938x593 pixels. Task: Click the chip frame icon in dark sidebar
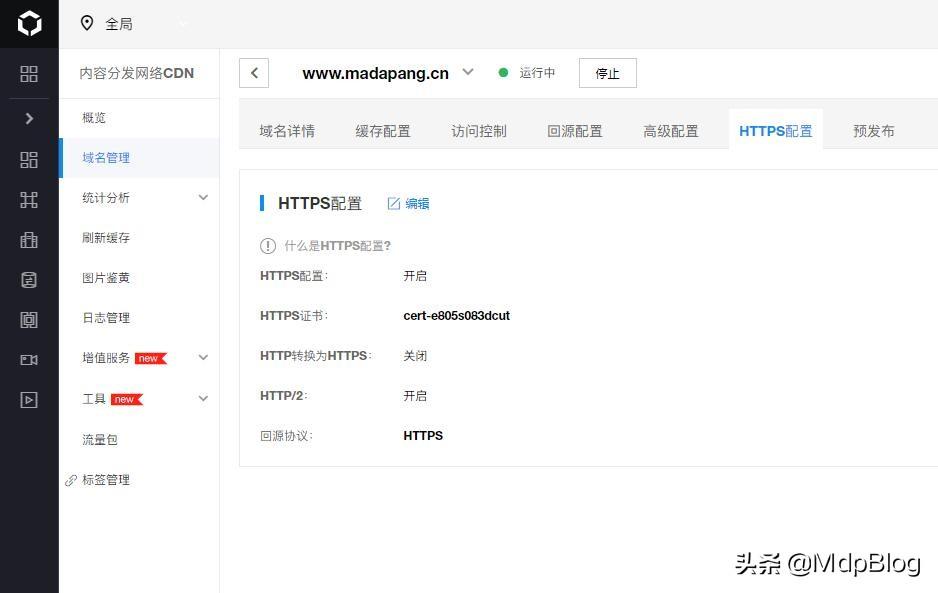(29, 320)
